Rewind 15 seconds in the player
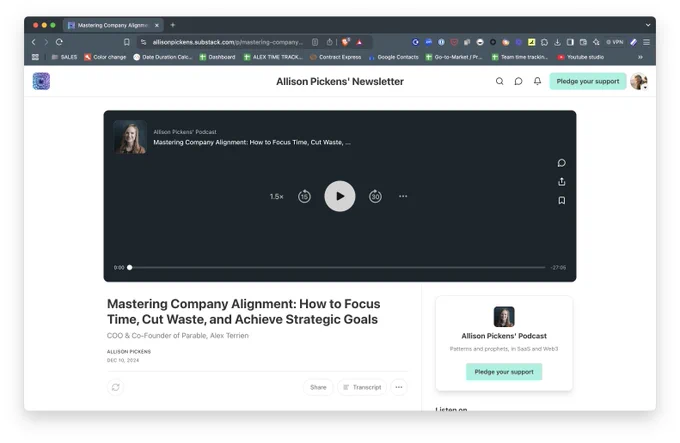This screenshot has height=443, width=680. pos(304,196)
